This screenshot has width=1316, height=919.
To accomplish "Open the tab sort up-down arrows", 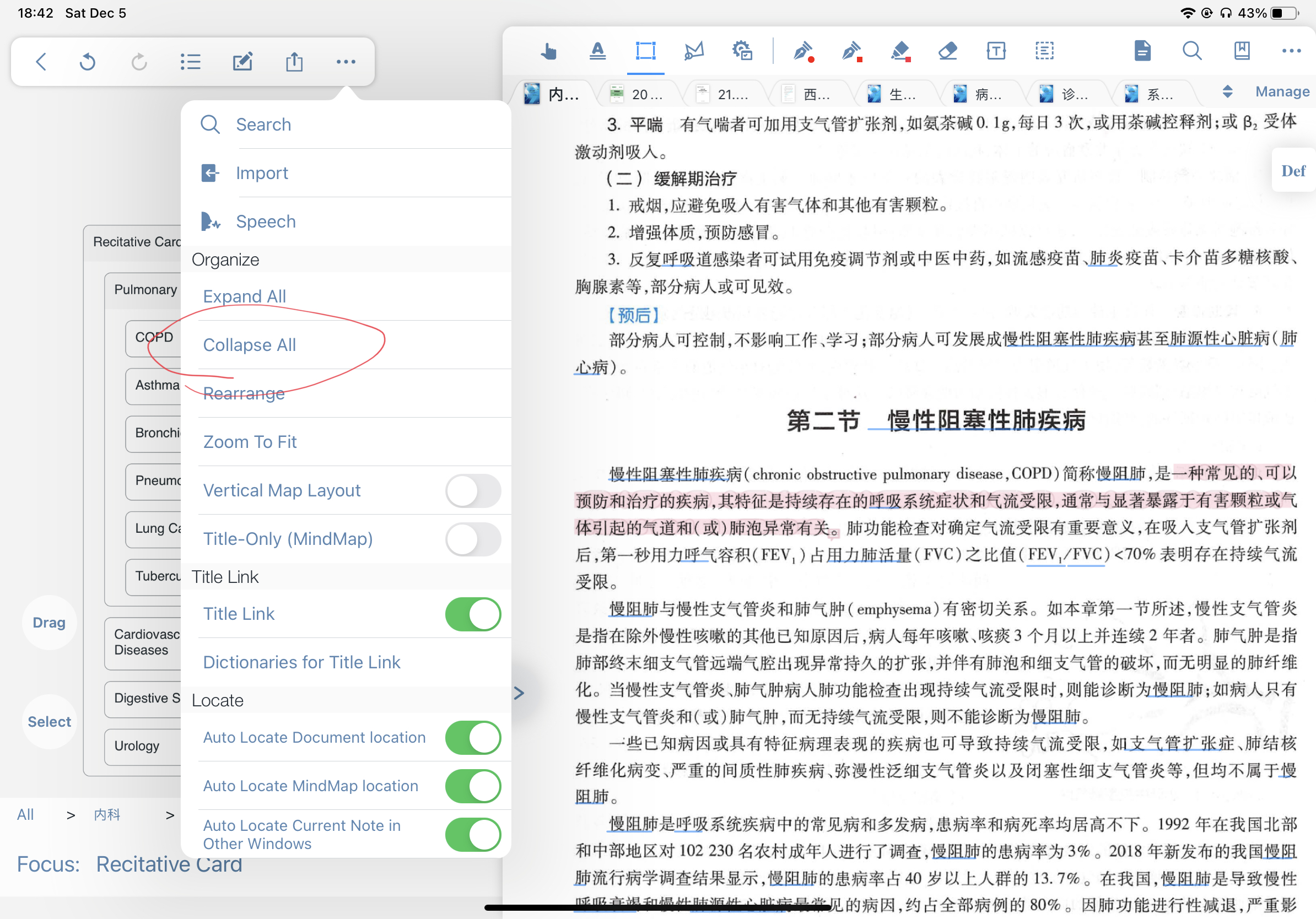I will point(1227,91).
